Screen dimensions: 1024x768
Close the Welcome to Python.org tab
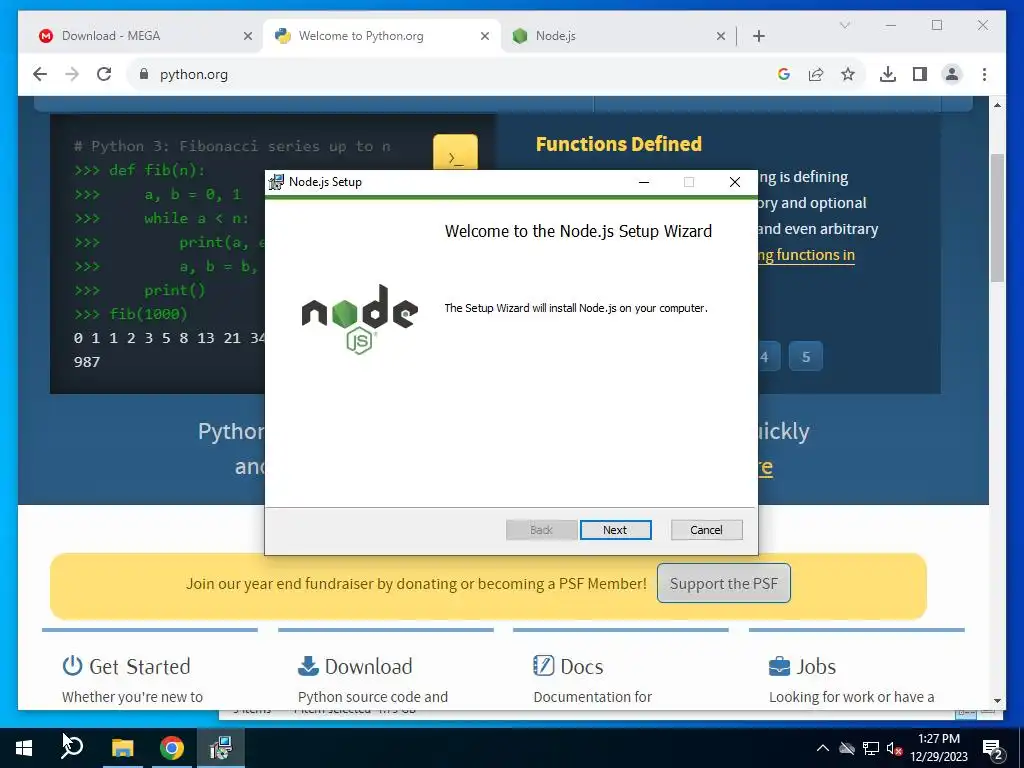[x=485, y=36]
